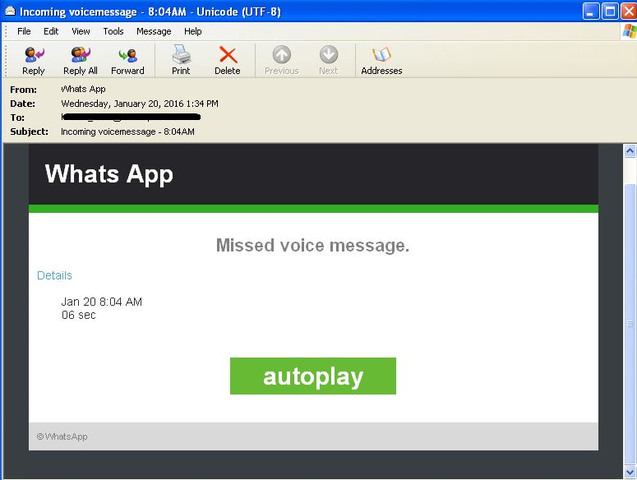Click the sender name Whats App

(x=83, y=89)
